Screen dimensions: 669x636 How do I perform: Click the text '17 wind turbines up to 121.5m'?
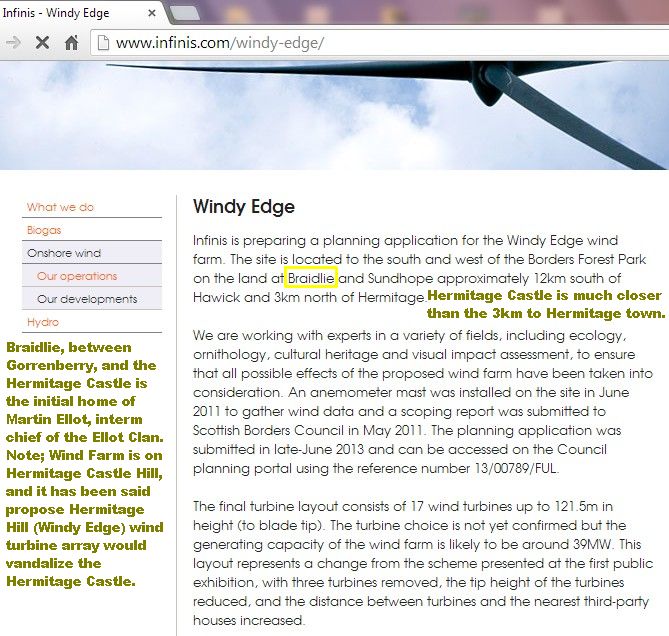click(x=504, y=506)
